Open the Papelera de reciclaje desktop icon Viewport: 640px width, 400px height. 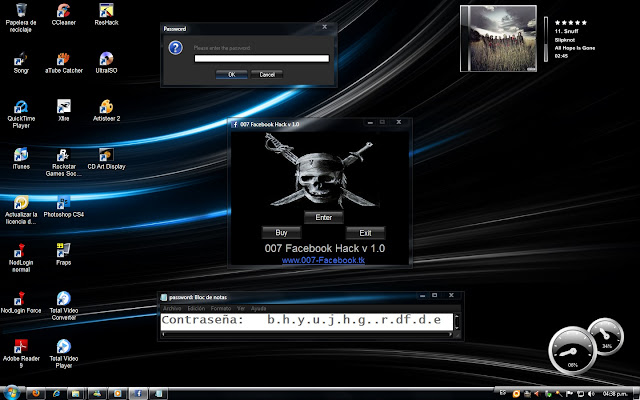(21, 18)
